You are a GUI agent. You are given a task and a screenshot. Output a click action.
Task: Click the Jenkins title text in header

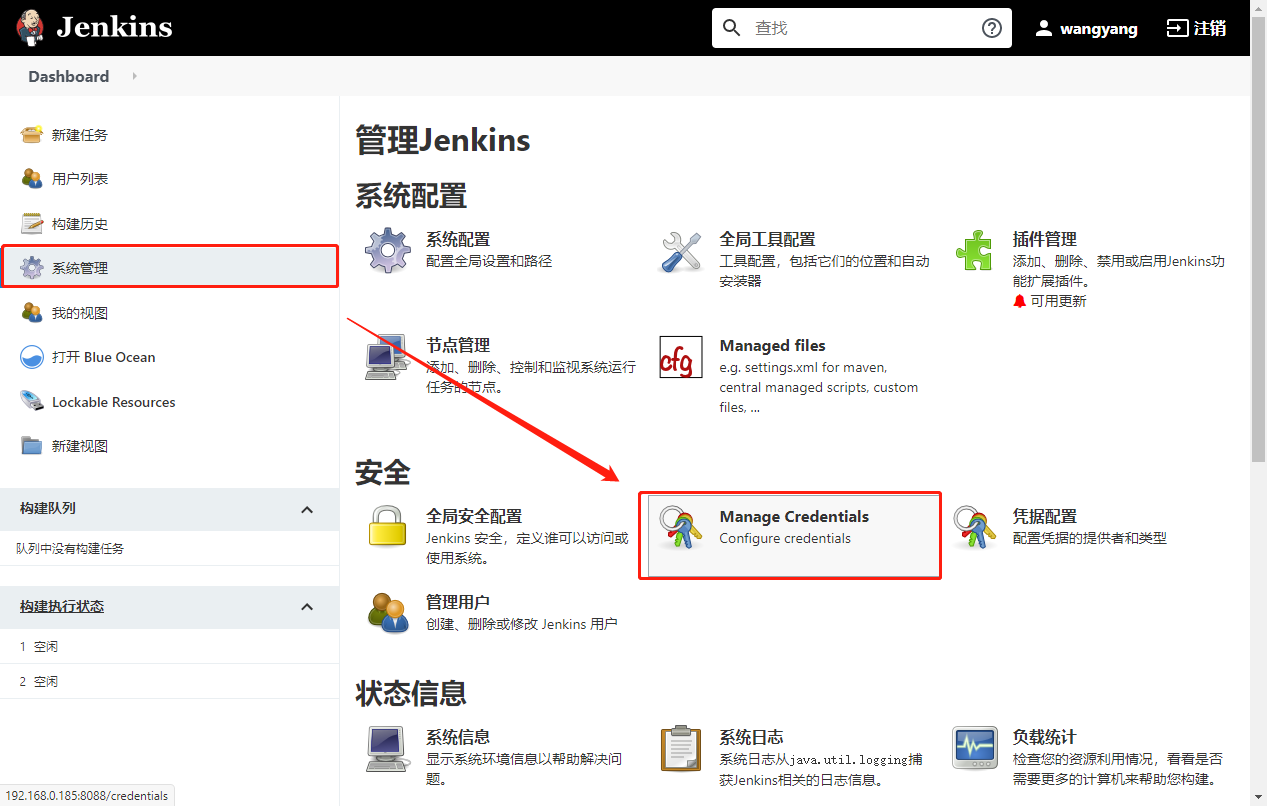(114, 27)
